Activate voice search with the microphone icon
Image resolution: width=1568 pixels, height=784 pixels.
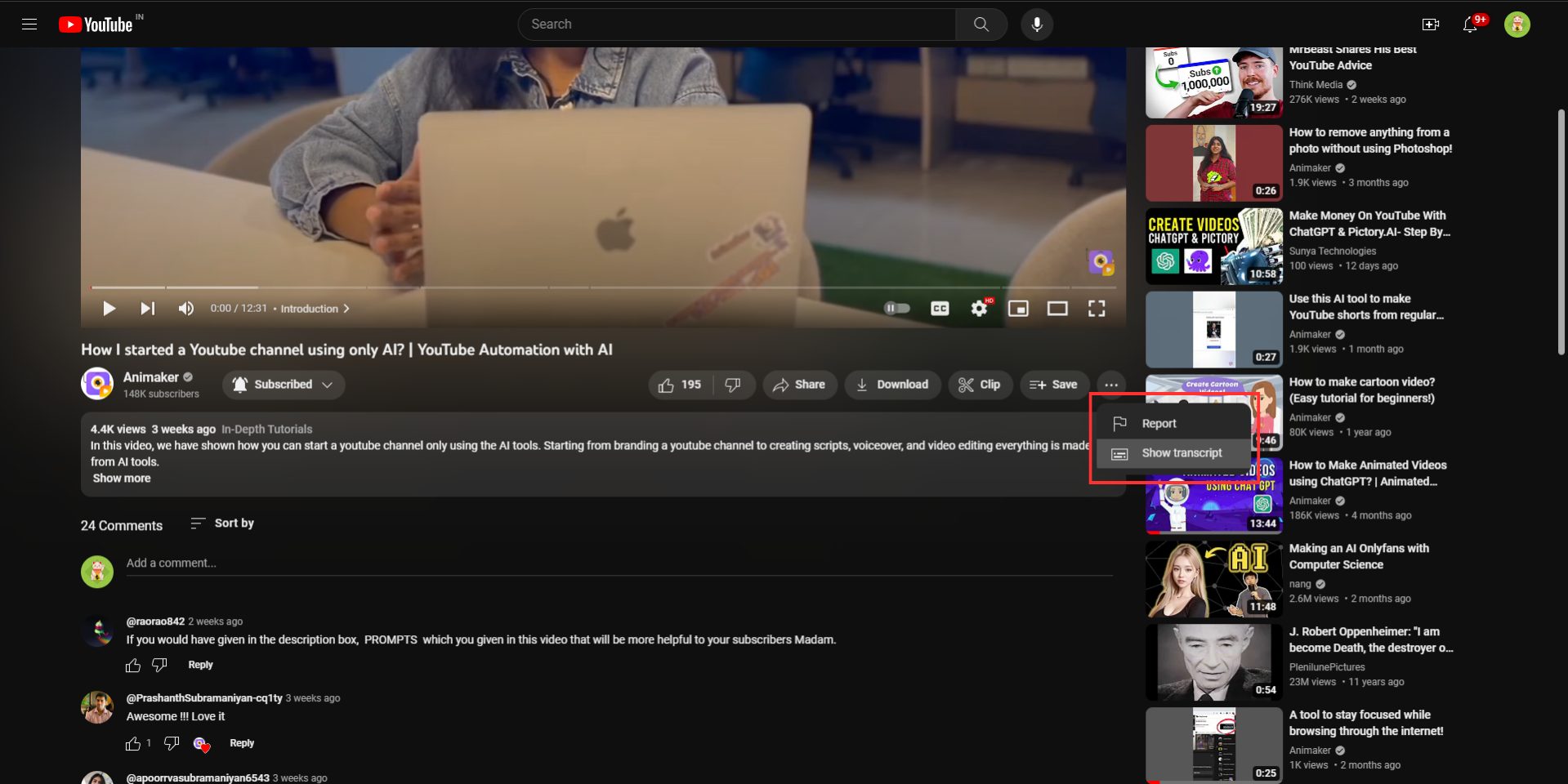click(1035, 24)
